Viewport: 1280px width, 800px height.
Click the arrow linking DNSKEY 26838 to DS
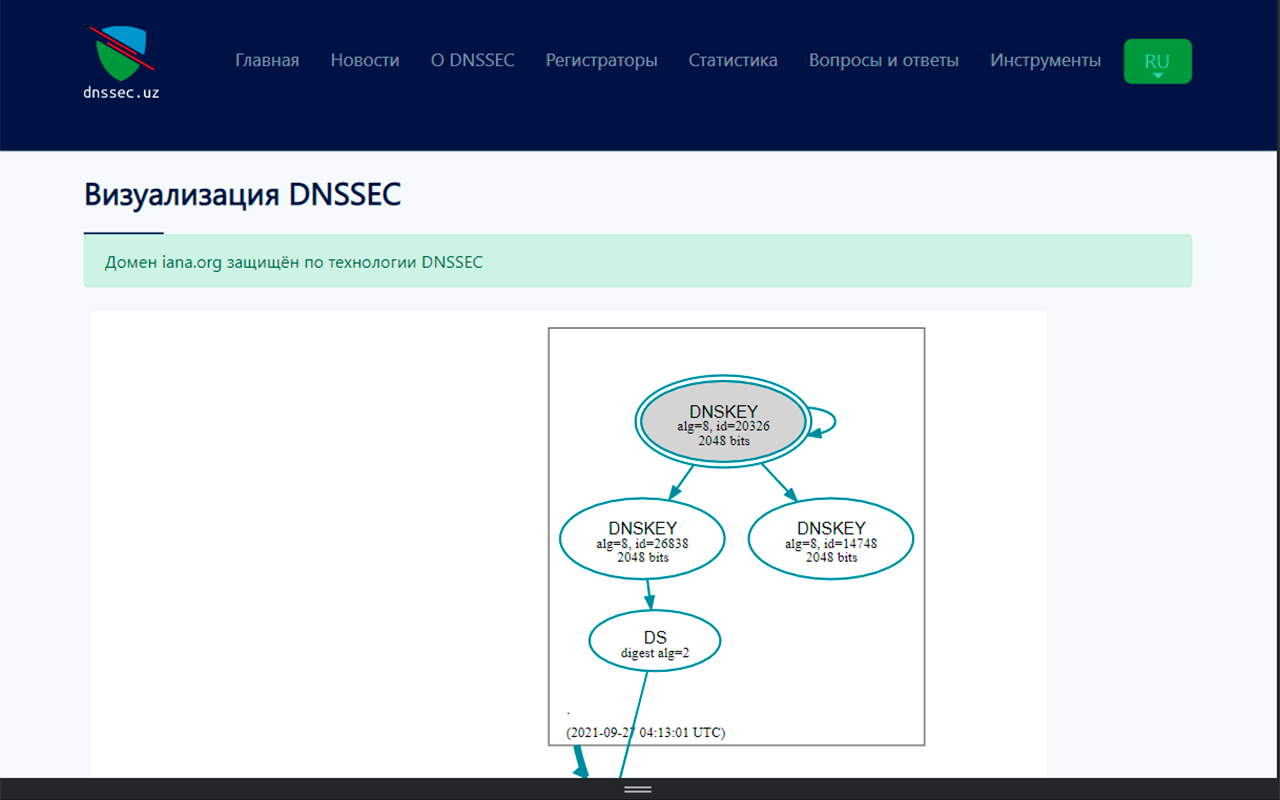click(649, 595)
